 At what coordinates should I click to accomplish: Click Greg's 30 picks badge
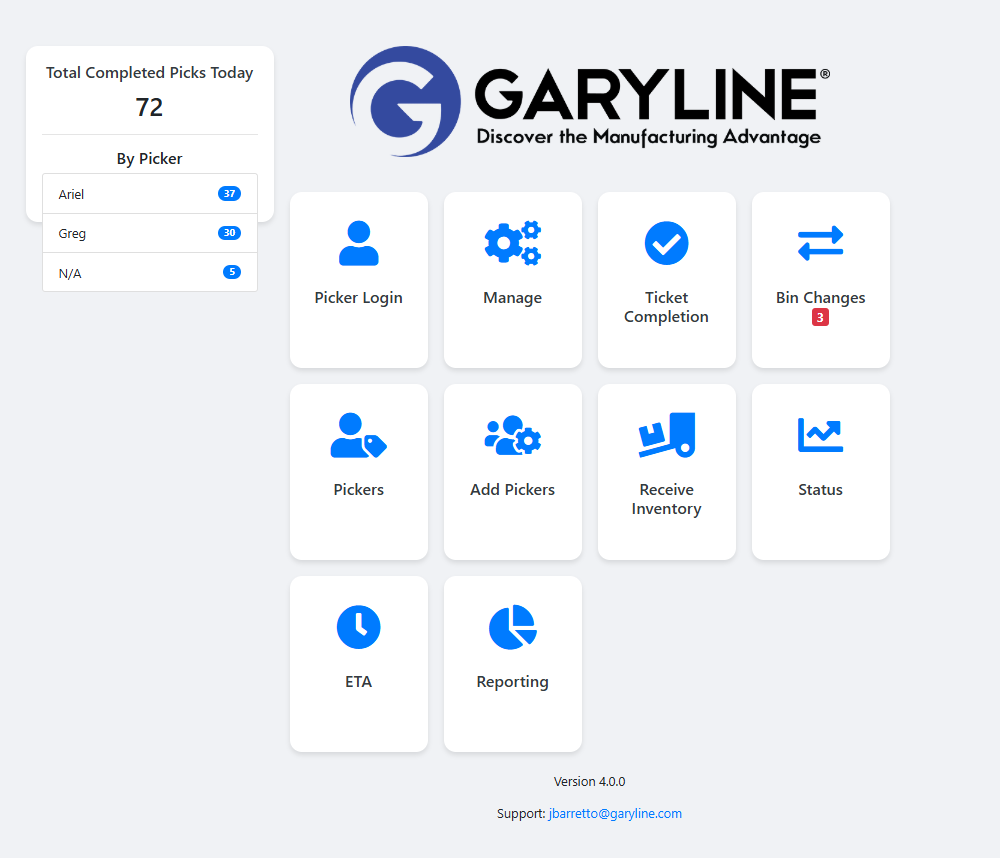point(230,233)
